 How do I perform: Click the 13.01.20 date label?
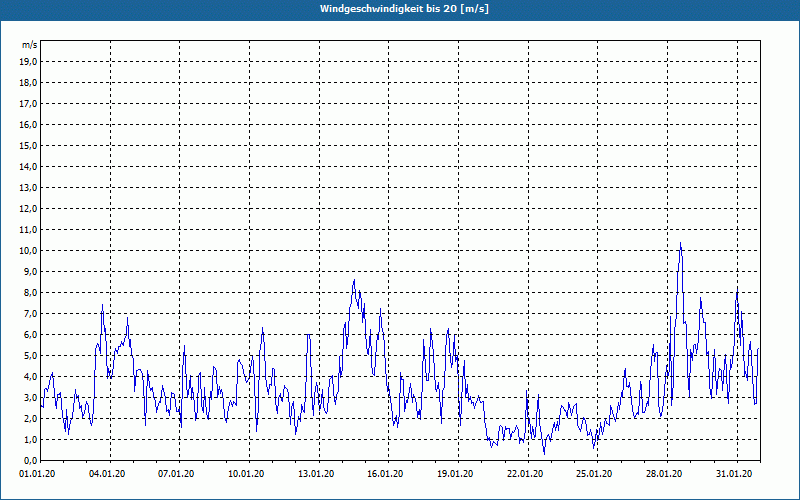(316, 473)
